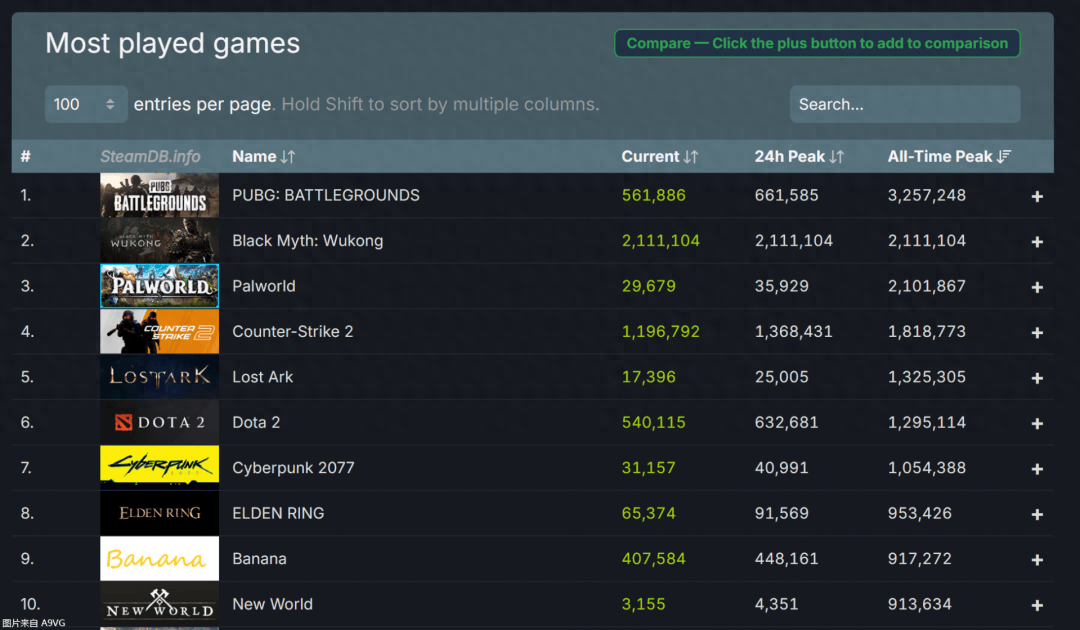Click the Cyberpunk 2077 yellow thumbnail
Viewport: 1080px width, 630px height.
[x=159, y=468]
